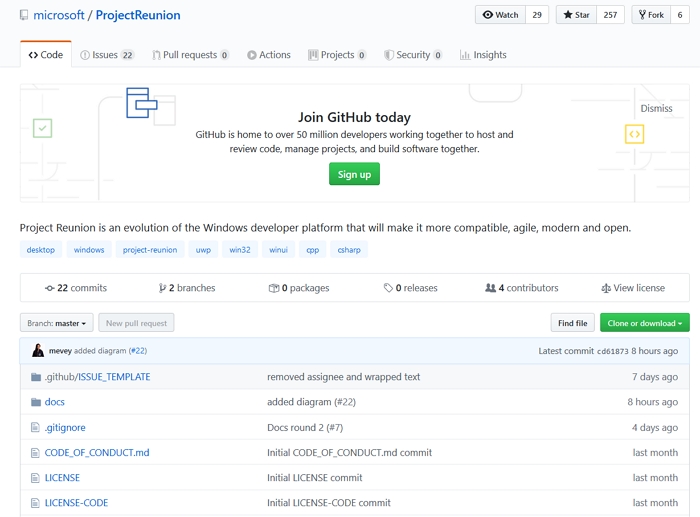Screen dimensions: 700x517
Task: Switch to the Issues tab
Action: 107,55
